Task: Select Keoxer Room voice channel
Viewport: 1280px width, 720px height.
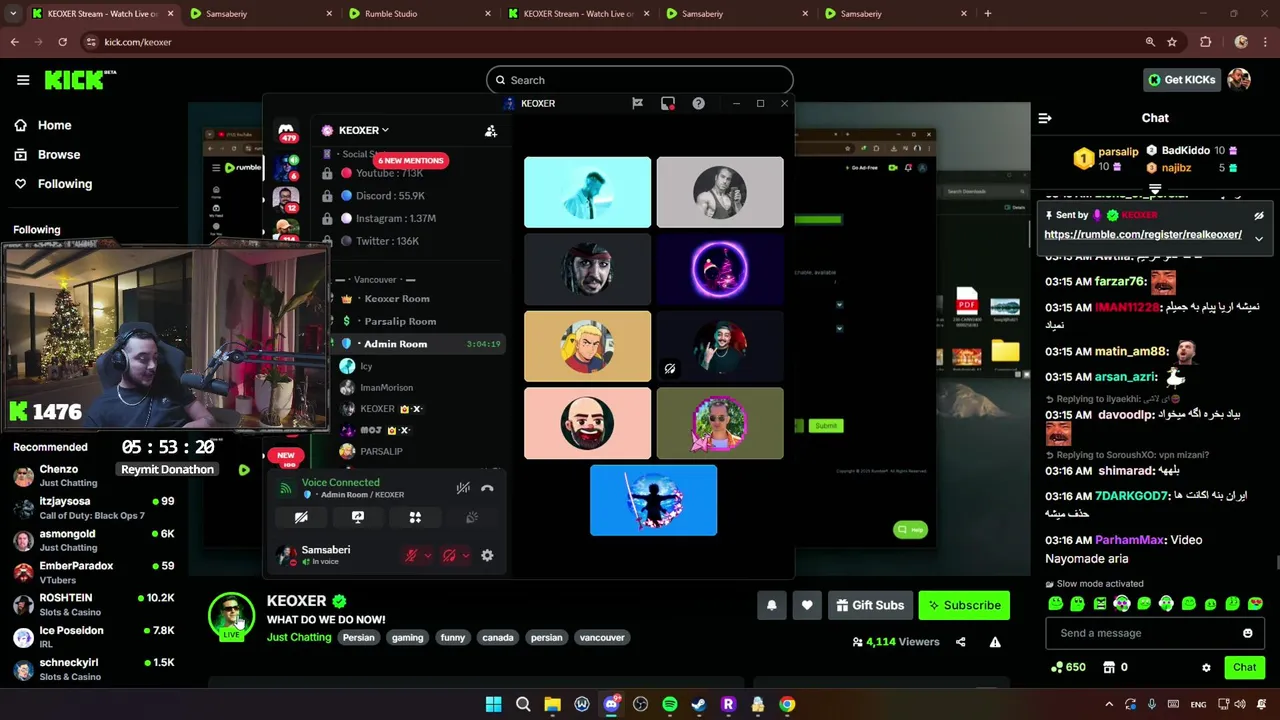Action: point(397,299)
